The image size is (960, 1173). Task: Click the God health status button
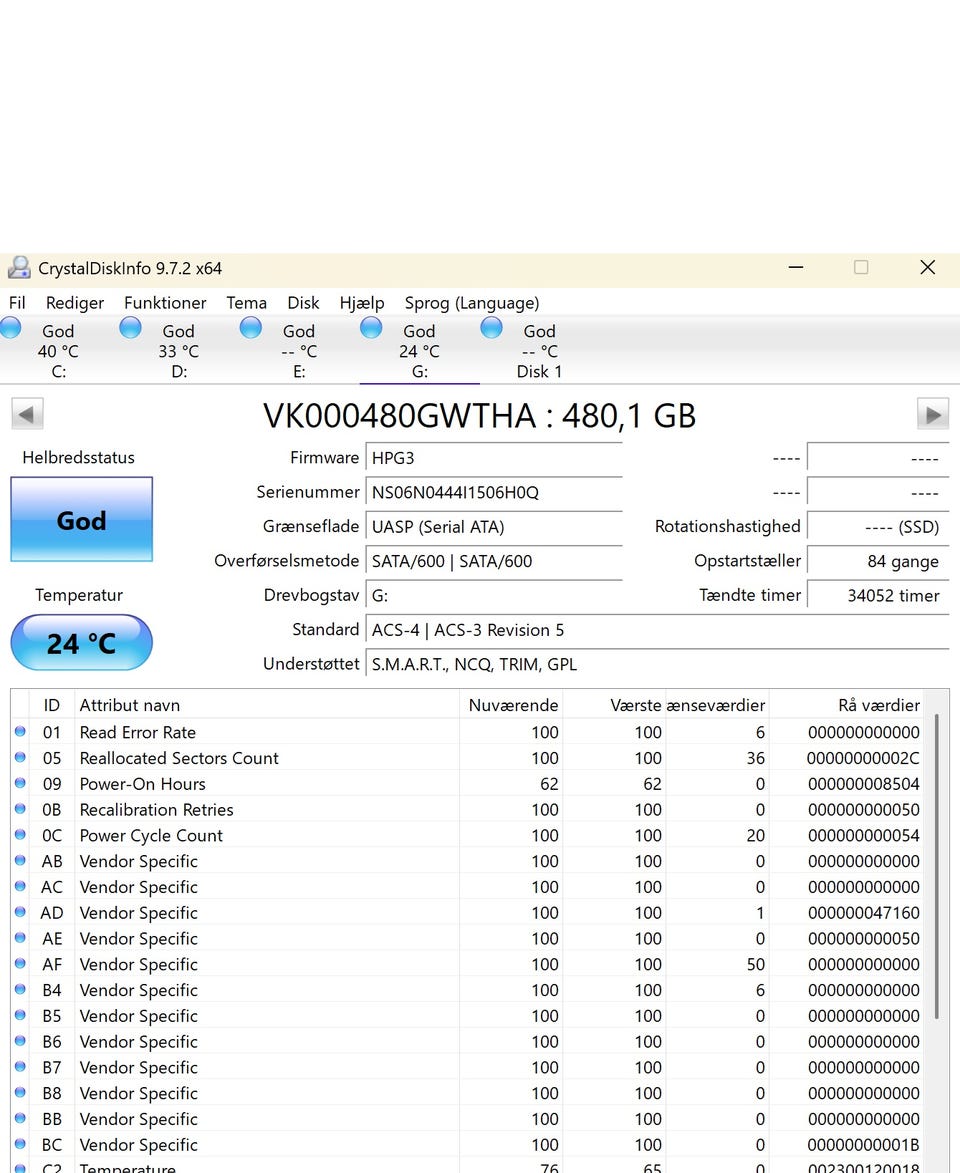pos(81,520)
